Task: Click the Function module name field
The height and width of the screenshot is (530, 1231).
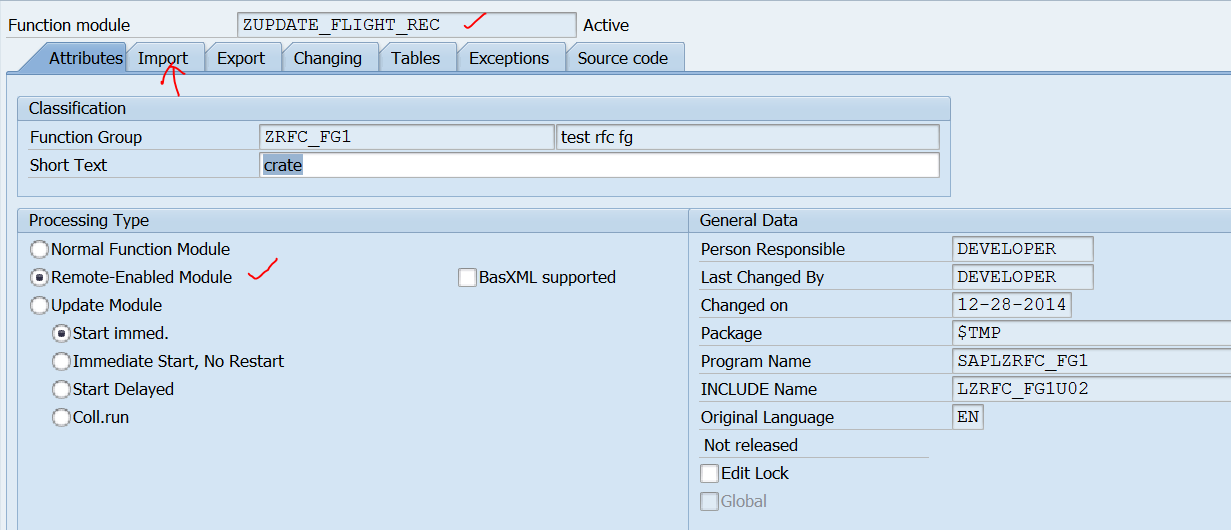Action: pos(407,25)
